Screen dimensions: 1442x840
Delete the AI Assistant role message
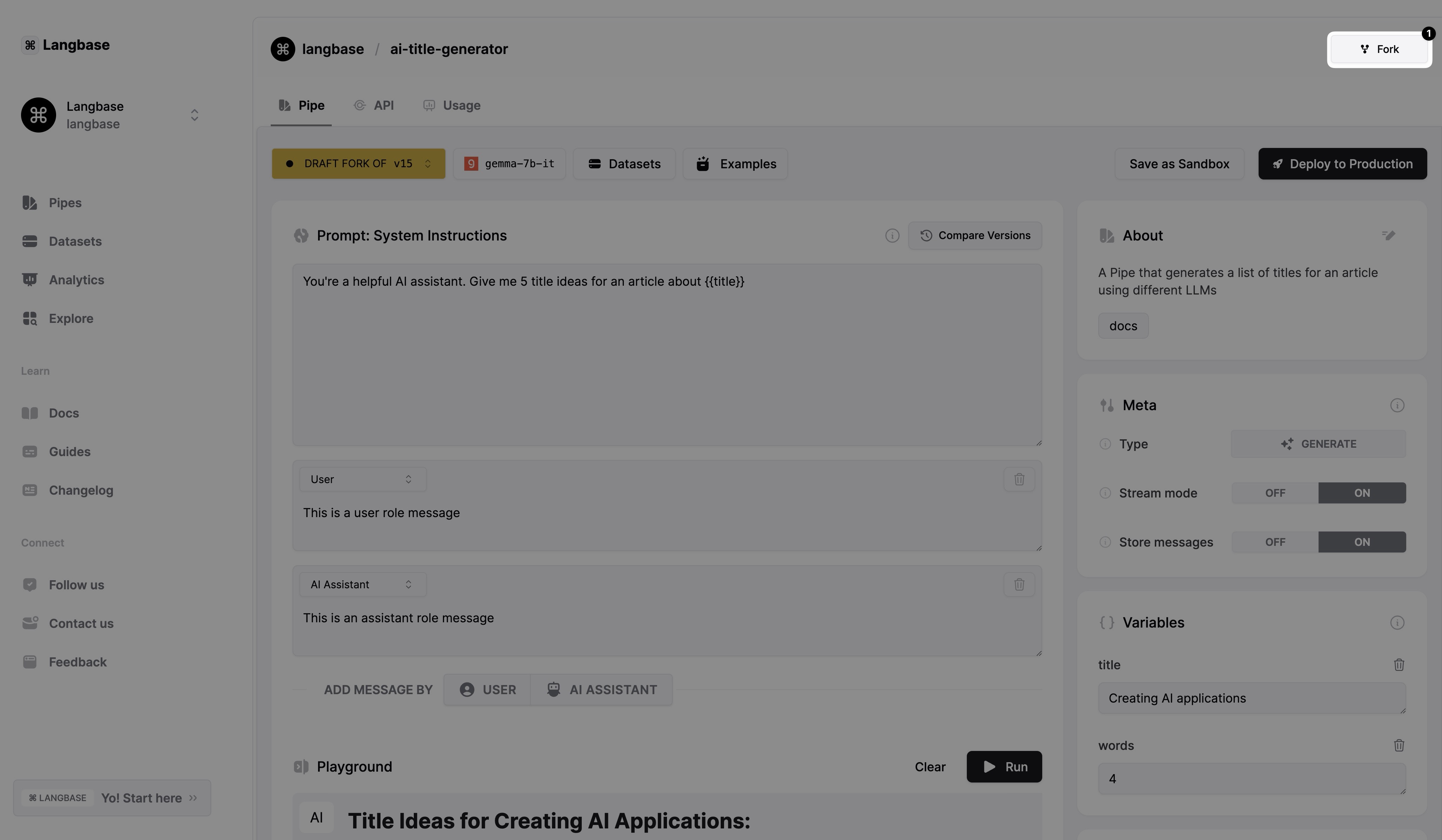pos(1019,585)
